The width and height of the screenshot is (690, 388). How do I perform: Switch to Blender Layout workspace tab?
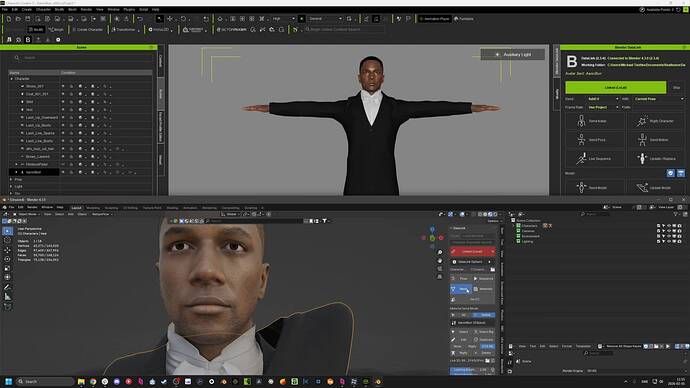(x=77, y=208)
